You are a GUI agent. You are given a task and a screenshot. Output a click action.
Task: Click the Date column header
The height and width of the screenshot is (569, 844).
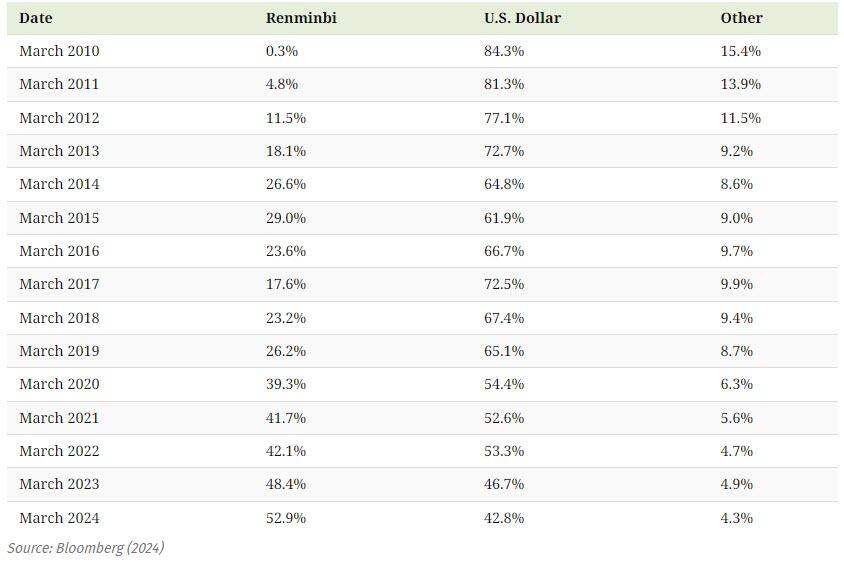pyautogui.click(x=36, y=18)
